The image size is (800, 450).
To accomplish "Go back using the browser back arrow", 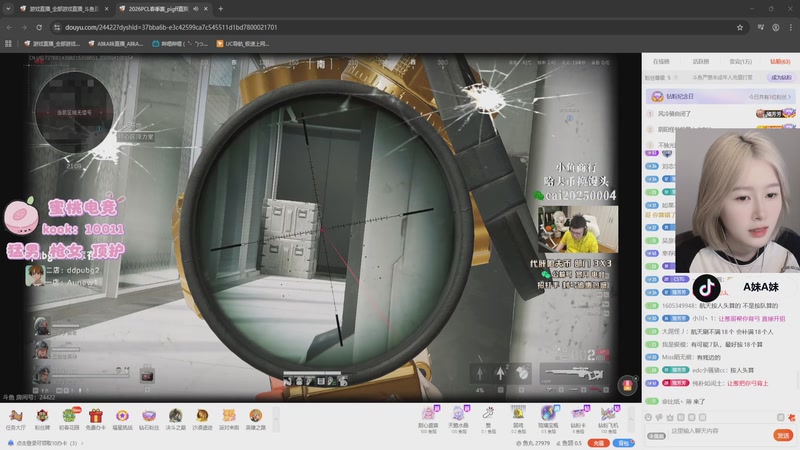I will tap(9, 28).
